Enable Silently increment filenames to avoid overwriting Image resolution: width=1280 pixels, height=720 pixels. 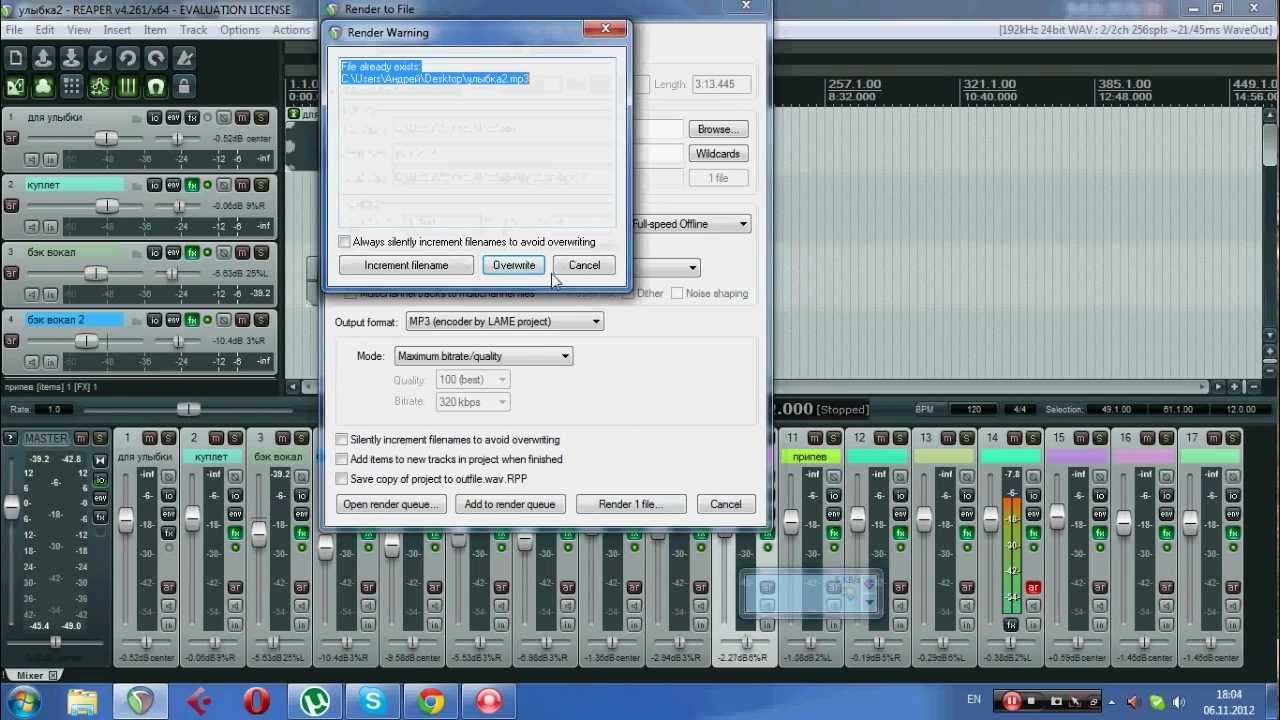(342, 439)
